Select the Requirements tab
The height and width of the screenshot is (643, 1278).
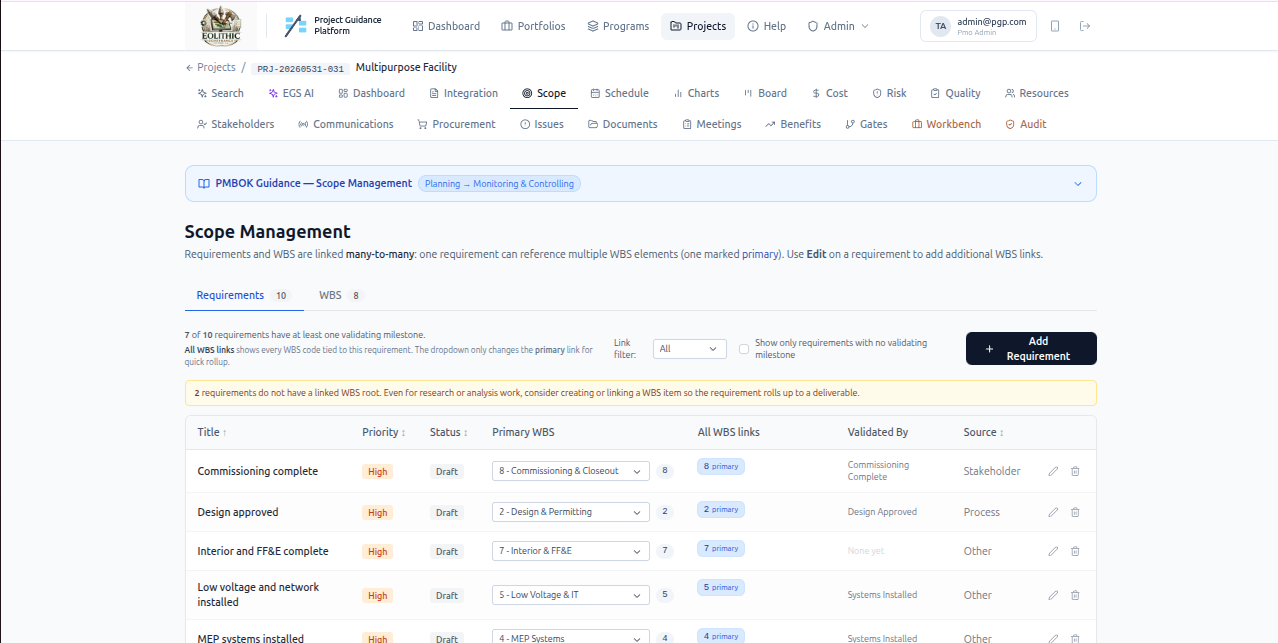243,295
